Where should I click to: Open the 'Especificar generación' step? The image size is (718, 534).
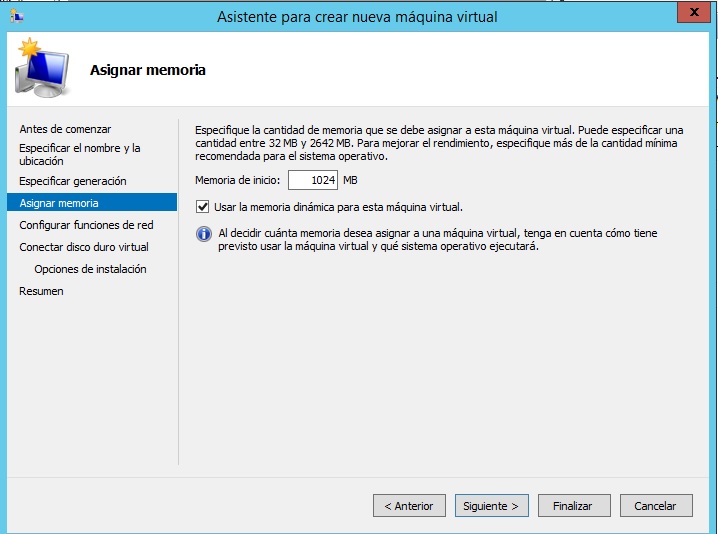[x=73, y=181]
